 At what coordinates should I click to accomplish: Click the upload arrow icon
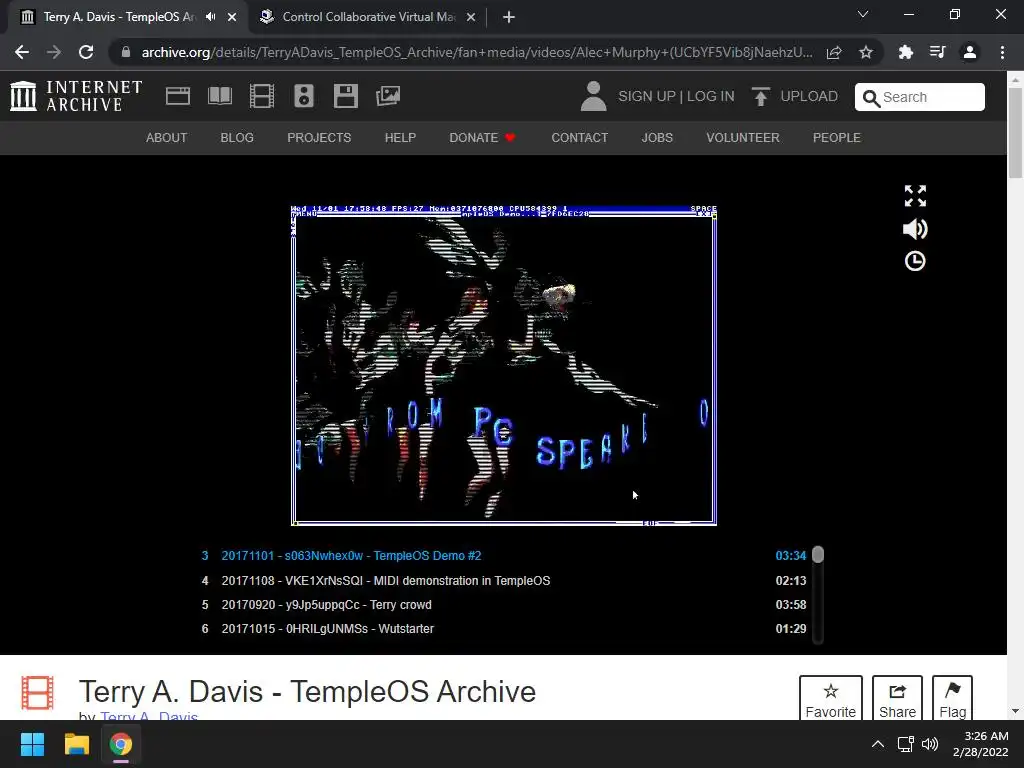(760, 96)
